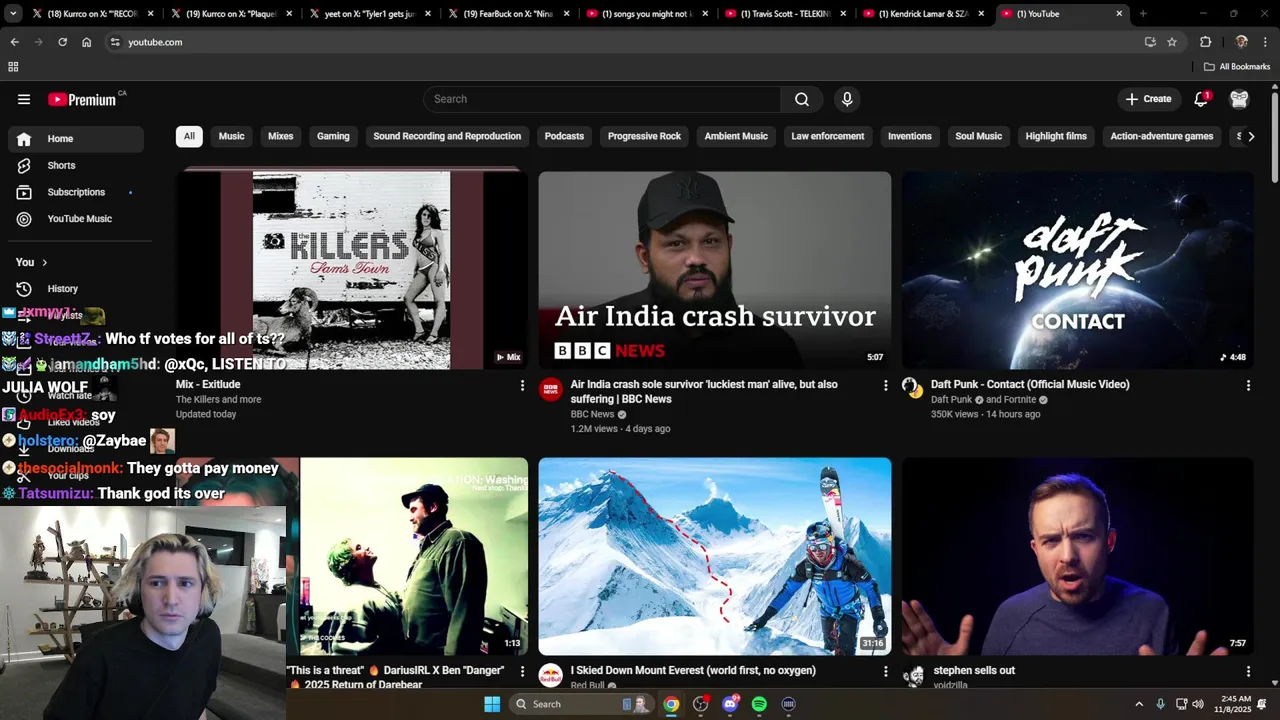Viewport: 1280px width, 720px height.
Task: Open The Killers Sam's Town mix thumbnail
Action: click(352, 270)
